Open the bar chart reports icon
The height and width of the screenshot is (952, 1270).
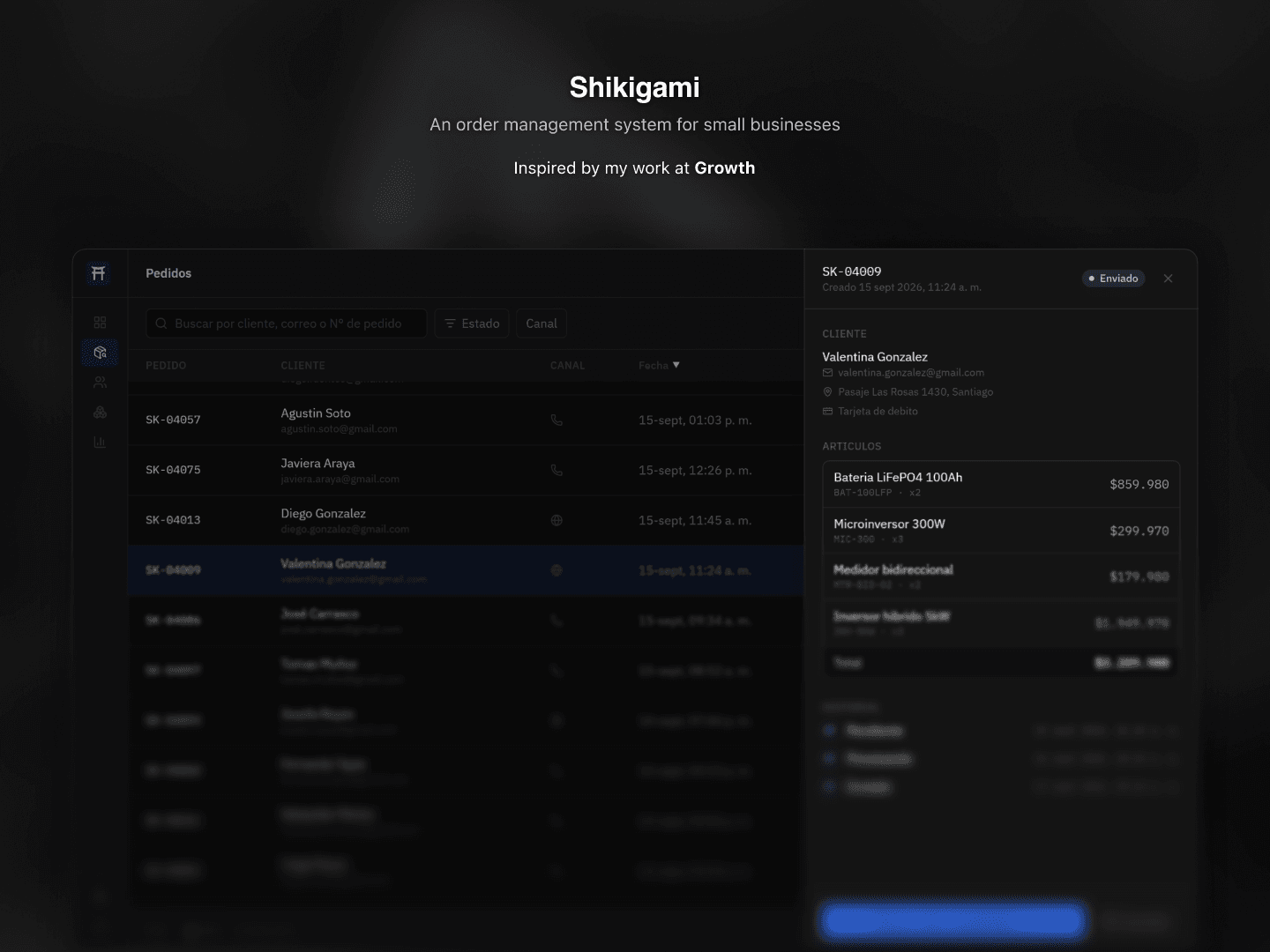pyautogui.click(x=100, y=443)
